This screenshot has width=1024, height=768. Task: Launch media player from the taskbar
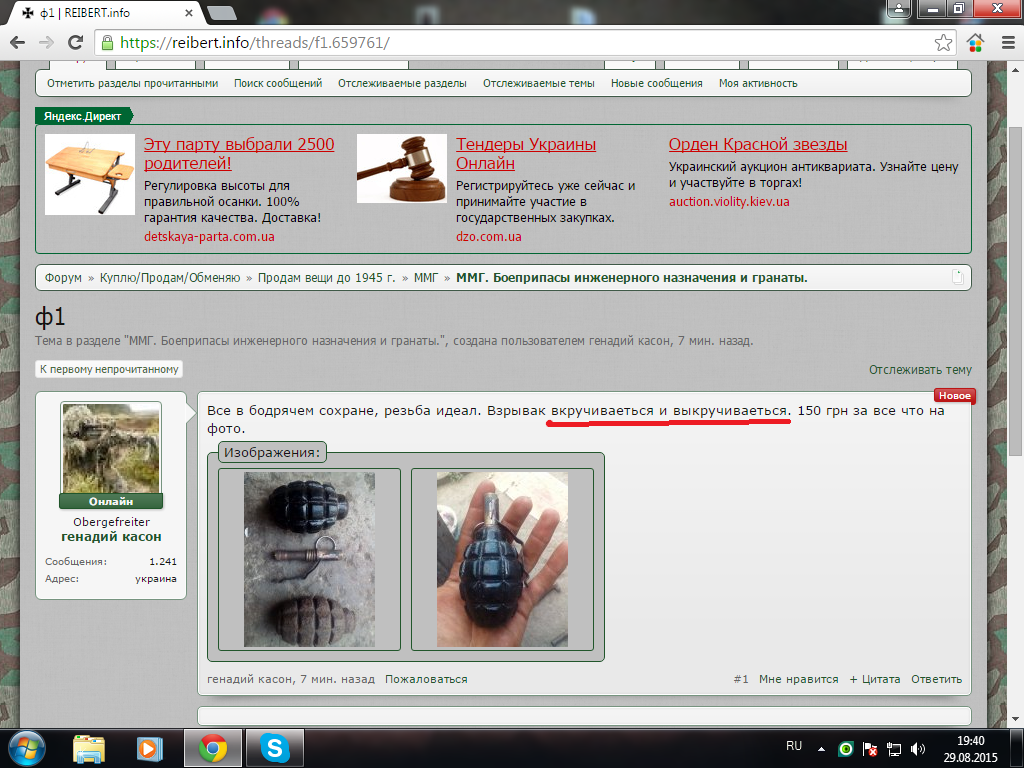pyautogui.click(x=150, y=748)
